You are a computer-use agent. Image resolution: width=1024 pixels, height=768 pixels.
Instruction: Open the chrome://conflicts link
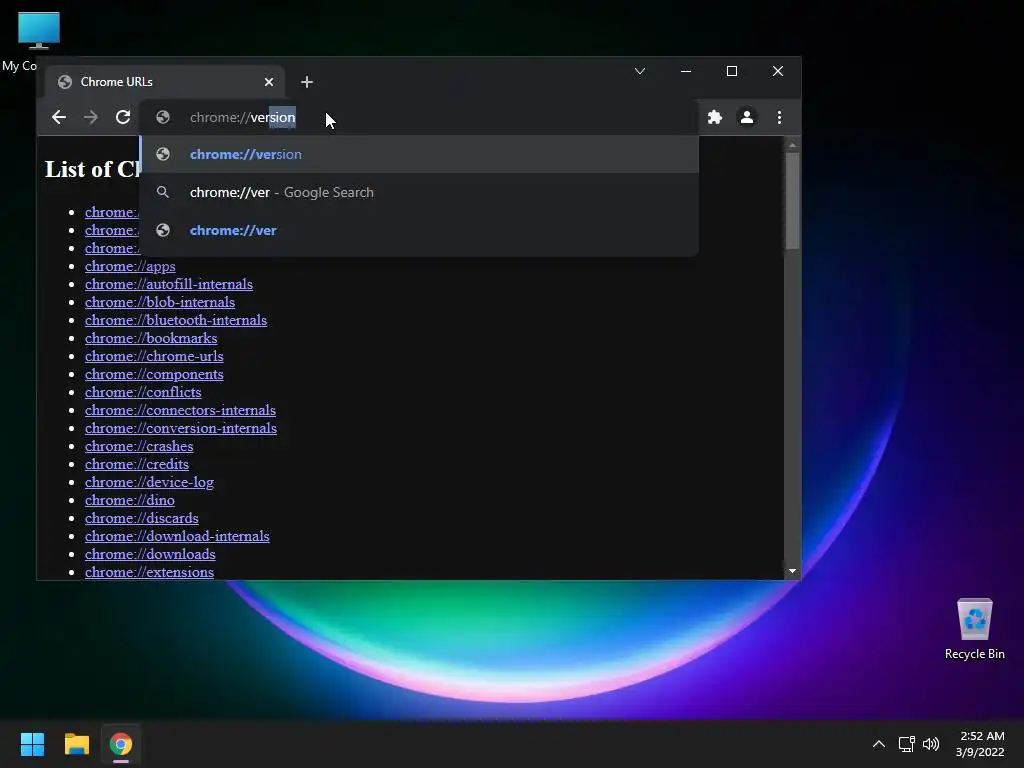143,392
